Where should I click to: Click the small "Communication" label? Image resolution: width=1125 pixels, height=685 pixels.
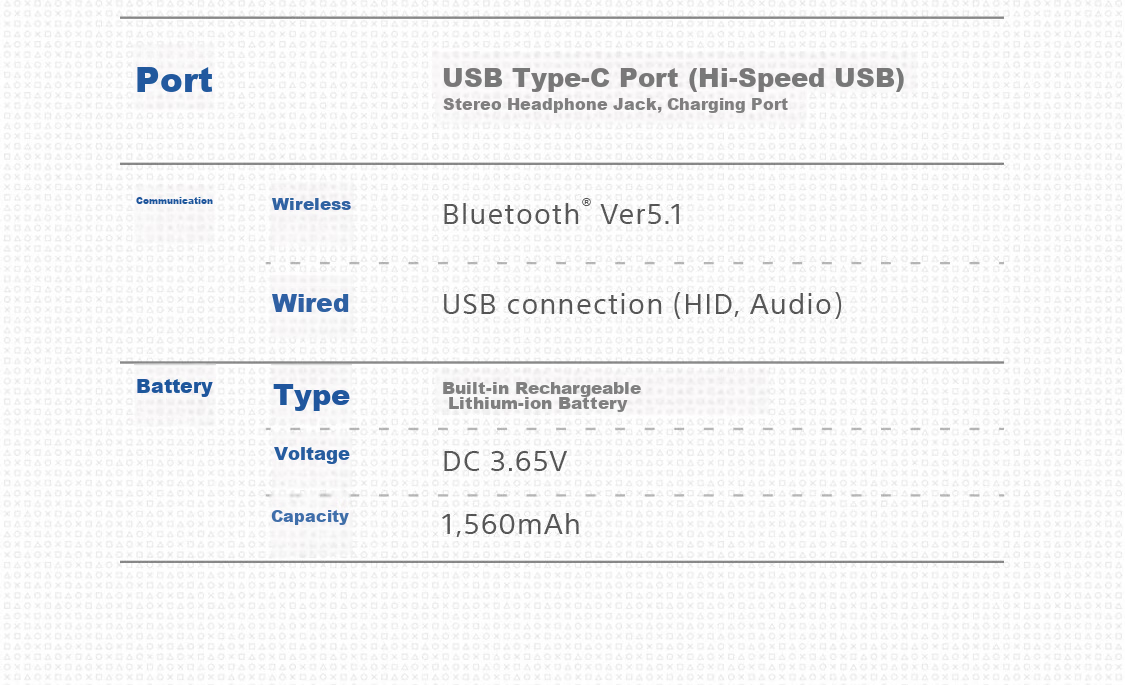click(x=174, y=201)
